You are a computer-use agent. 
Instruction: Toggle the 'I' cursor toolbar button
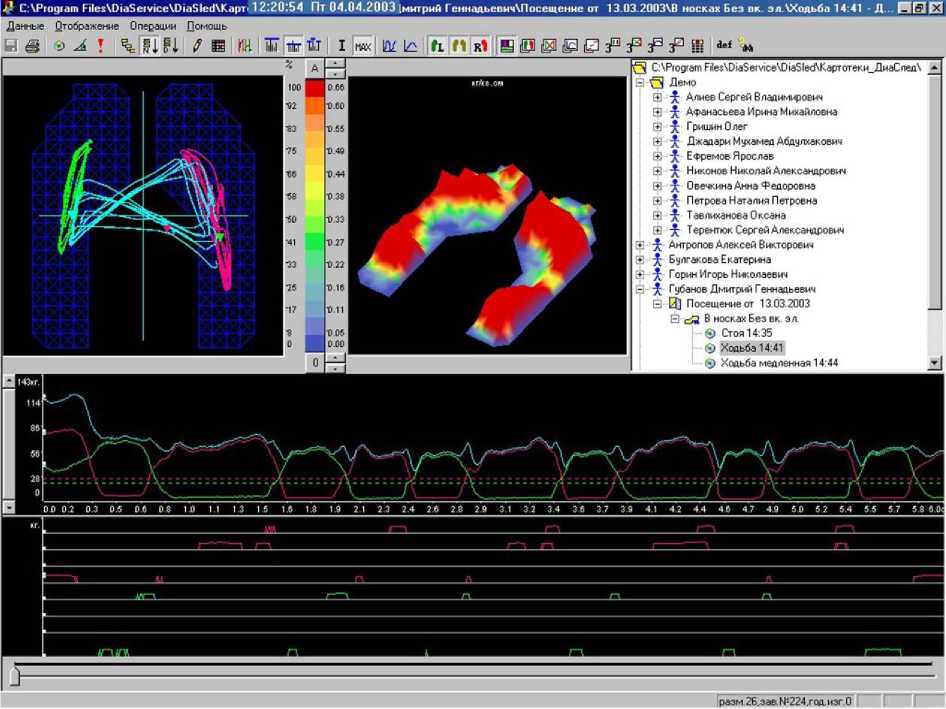342,46
